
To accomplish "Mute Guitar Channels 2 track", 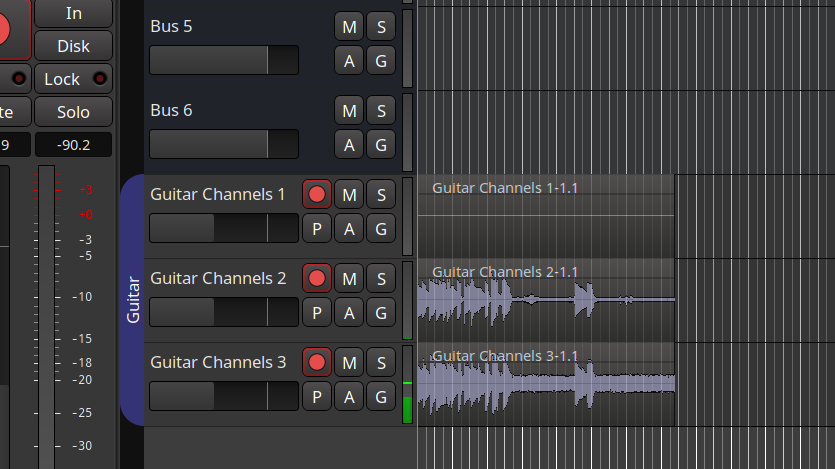I will [x=349, y=278].
